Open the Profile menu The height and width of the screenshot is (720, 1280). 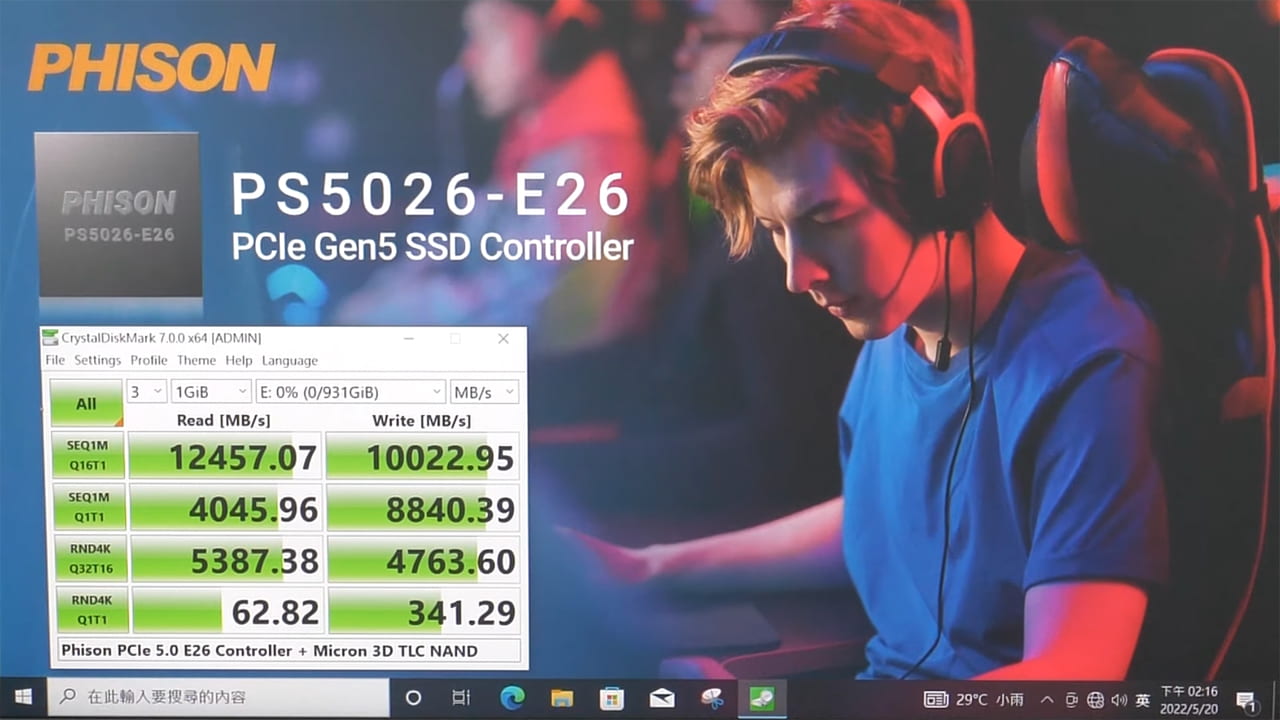click(x=149, y=360)
